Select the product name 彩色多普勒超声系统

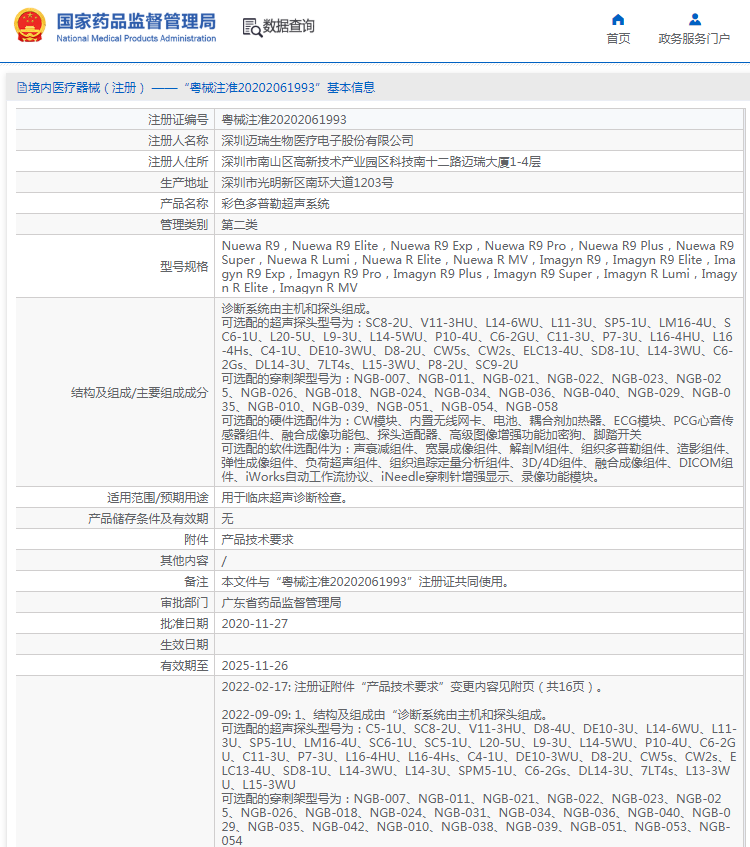click(276, 204)
